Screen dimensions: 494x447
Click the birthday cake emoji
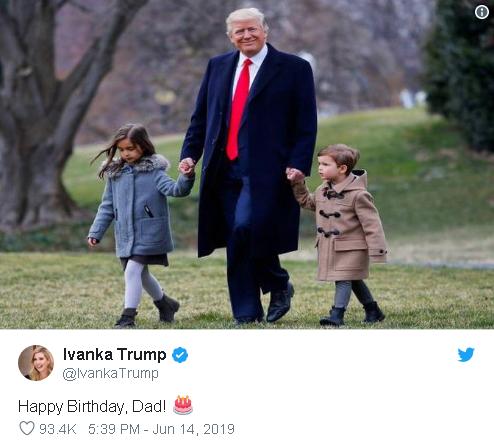pos(183,405)
